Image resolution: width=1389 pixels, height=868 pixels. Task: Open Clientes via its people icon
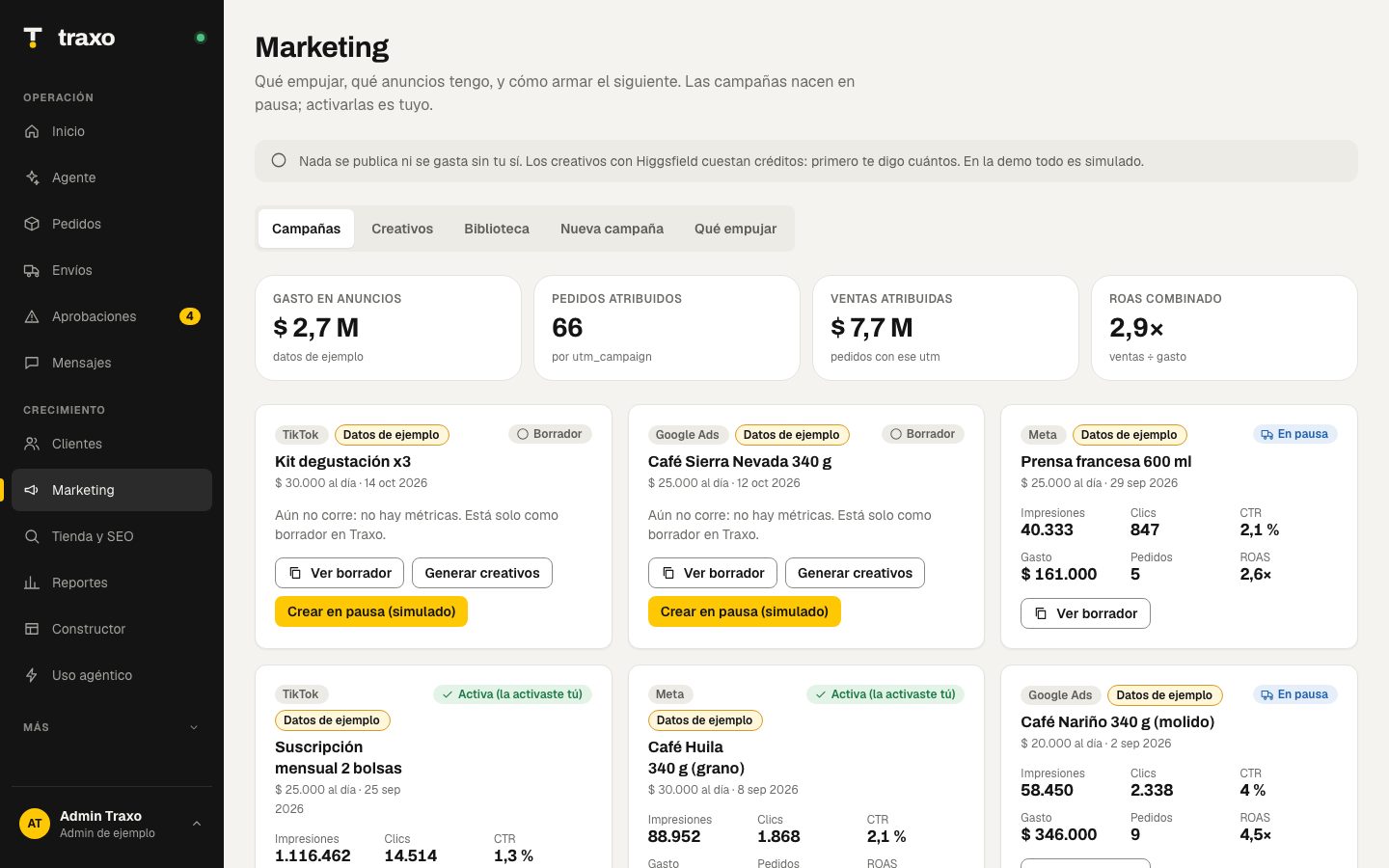coord(32,444)
